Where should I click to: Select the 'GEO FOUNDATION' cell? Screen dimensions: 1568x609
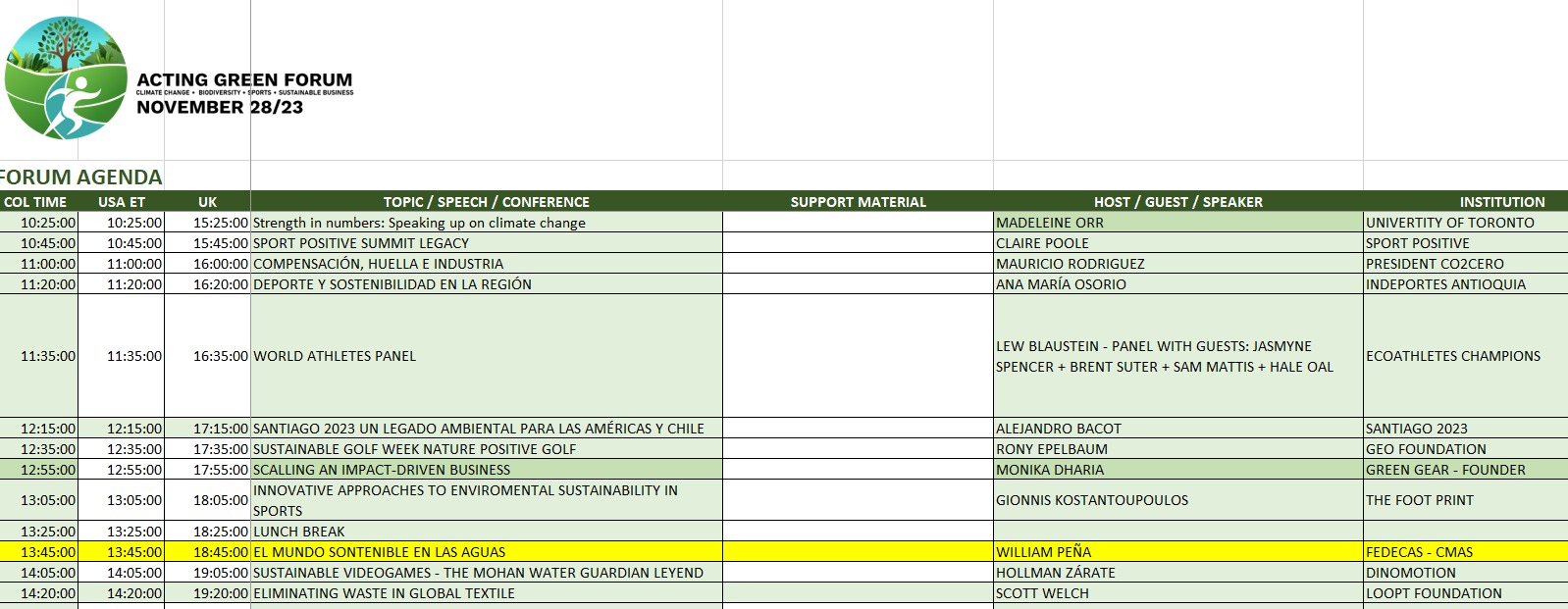1466,449
